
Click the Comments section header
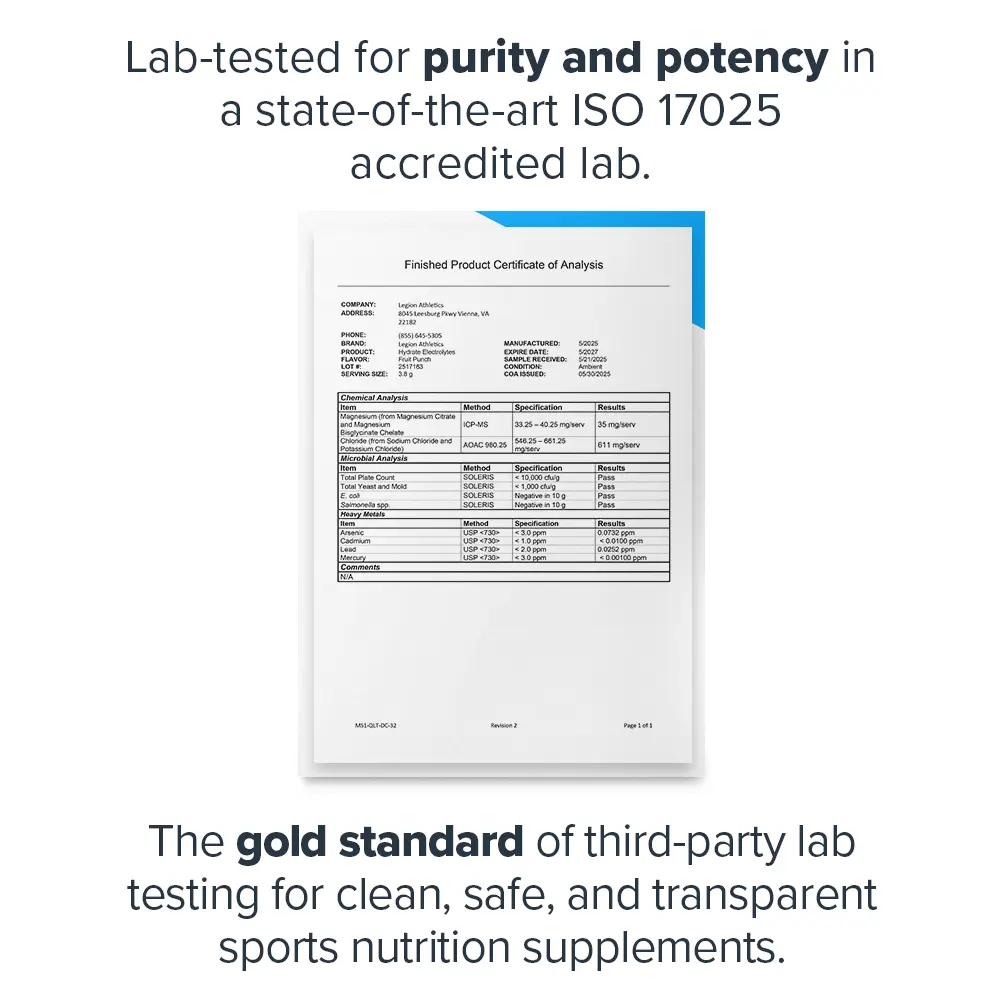click(x=360, y=567)
